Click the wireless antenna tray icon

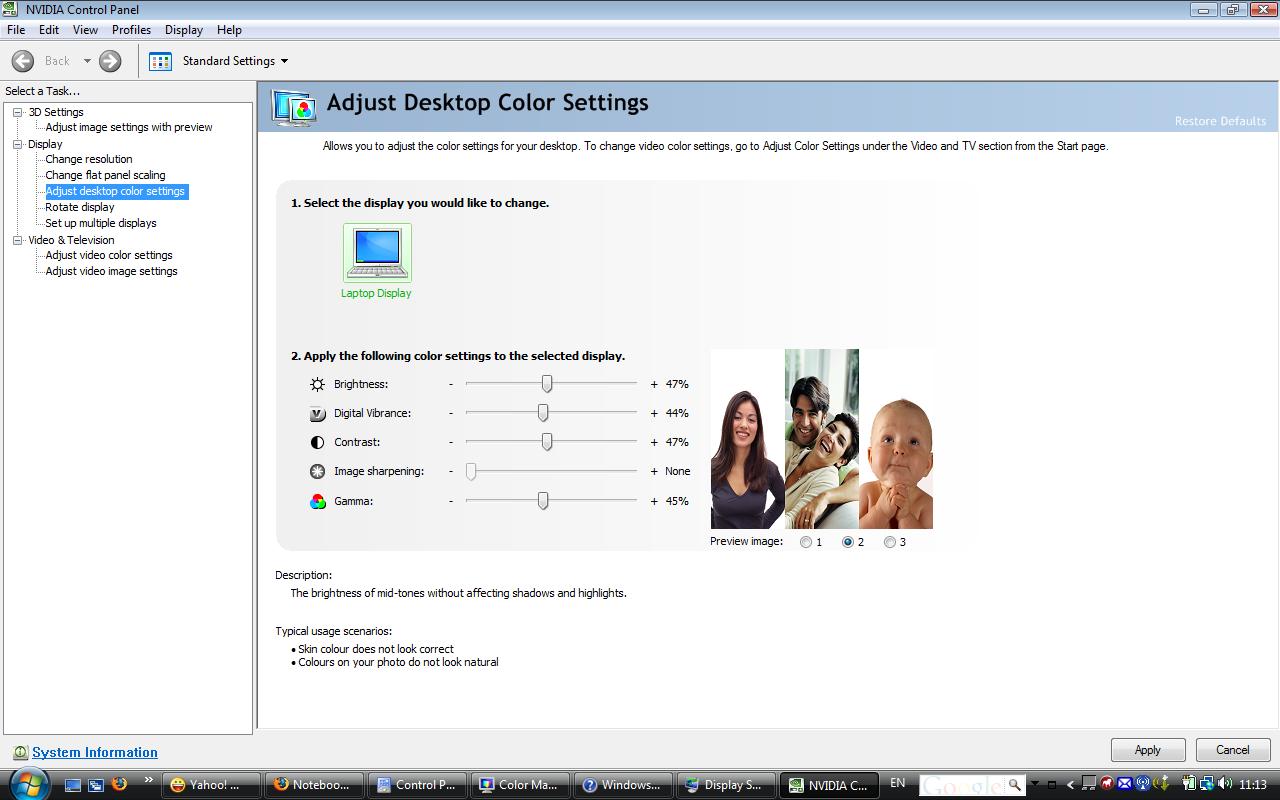pyautogui.click(x=1142, y=784)
